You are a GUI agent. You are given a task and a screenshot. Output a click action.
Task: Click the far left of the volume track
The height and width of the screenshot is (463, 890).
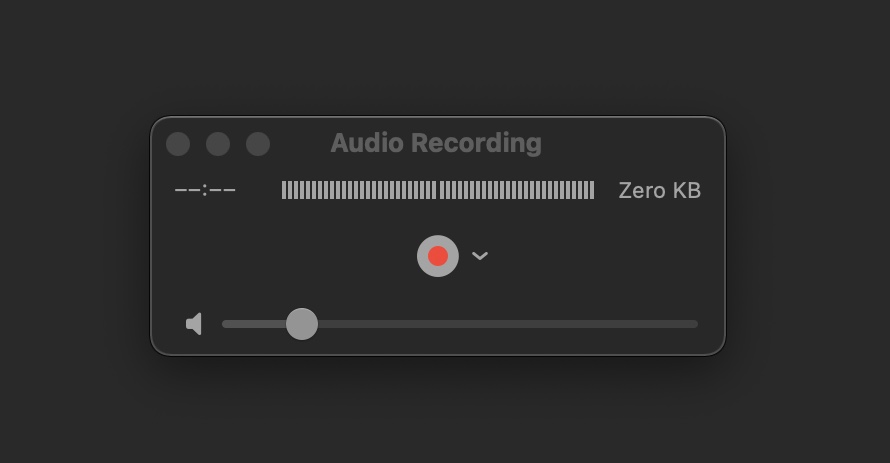tap(225, 324)
